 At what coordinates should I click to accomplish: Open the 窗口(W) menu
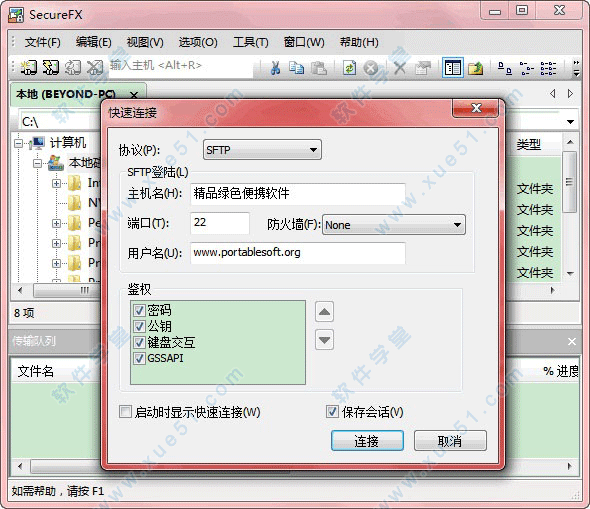click(x=304, y=42)
